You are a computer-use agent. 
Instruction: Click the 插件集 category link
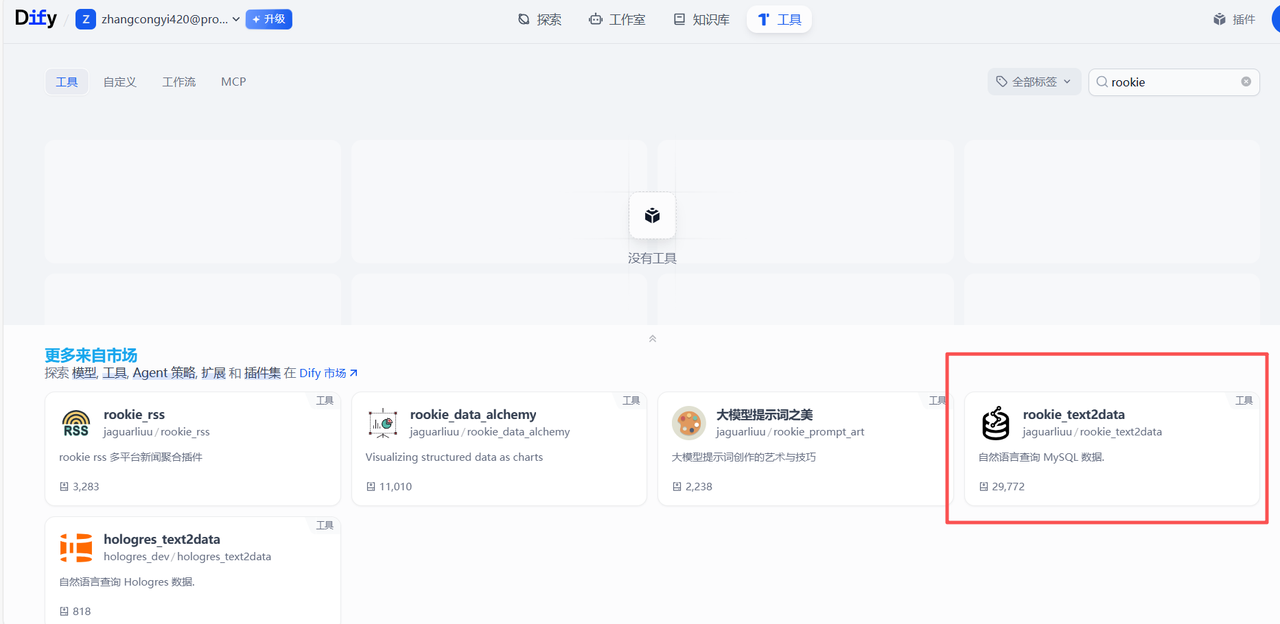click(x=262, y=373)
